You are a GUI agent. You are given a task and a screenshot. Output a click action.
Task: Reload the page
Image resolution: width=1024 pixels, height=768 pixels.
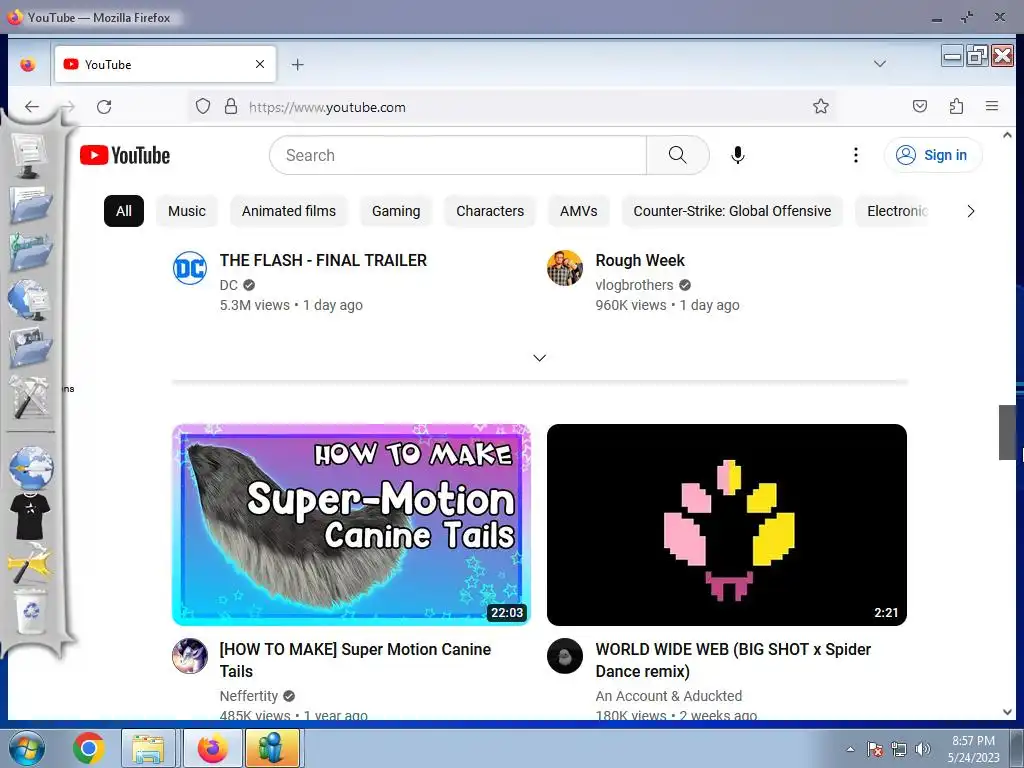[x=104, y=106]
